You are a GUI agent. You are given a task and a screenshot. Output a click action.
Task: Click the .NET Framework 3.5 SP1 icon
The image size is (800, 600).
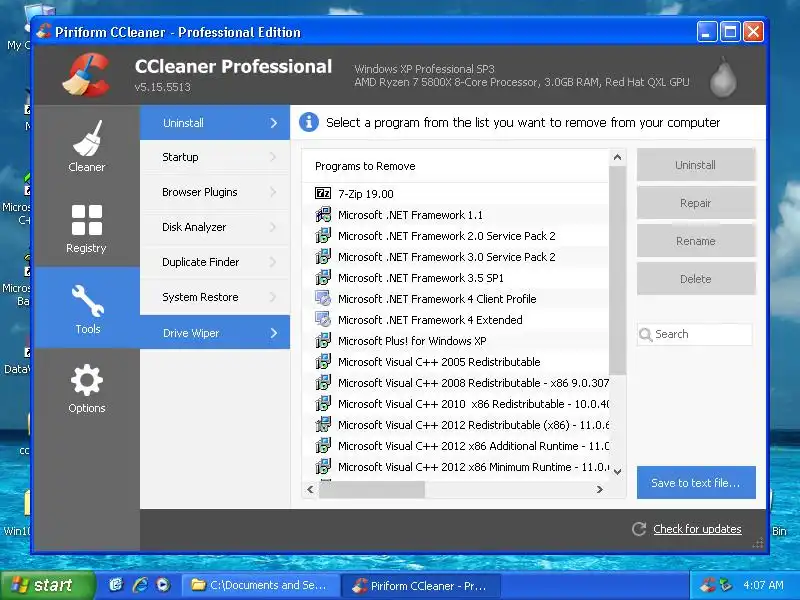(x=323, y=277)
